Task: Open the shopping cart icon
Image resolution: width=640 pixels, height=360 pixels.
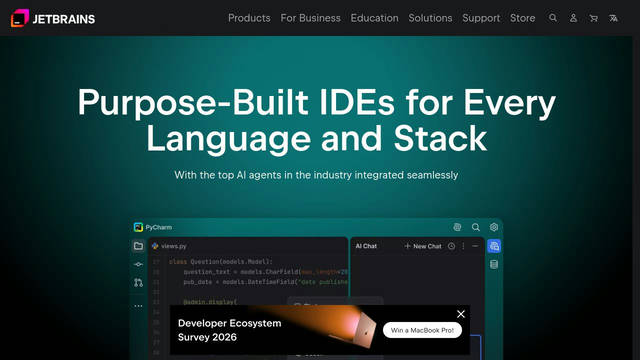Action: (x=593, y=18)
